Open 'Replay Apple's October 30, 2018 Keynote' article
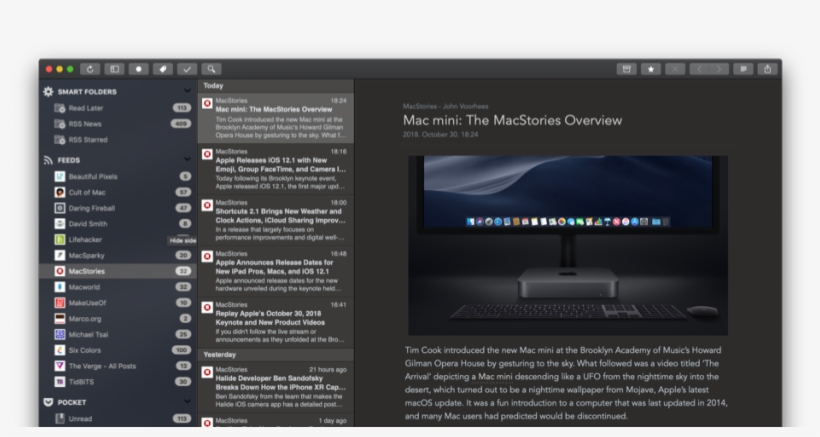The image size is (820, 437). (x=276, y=322)
